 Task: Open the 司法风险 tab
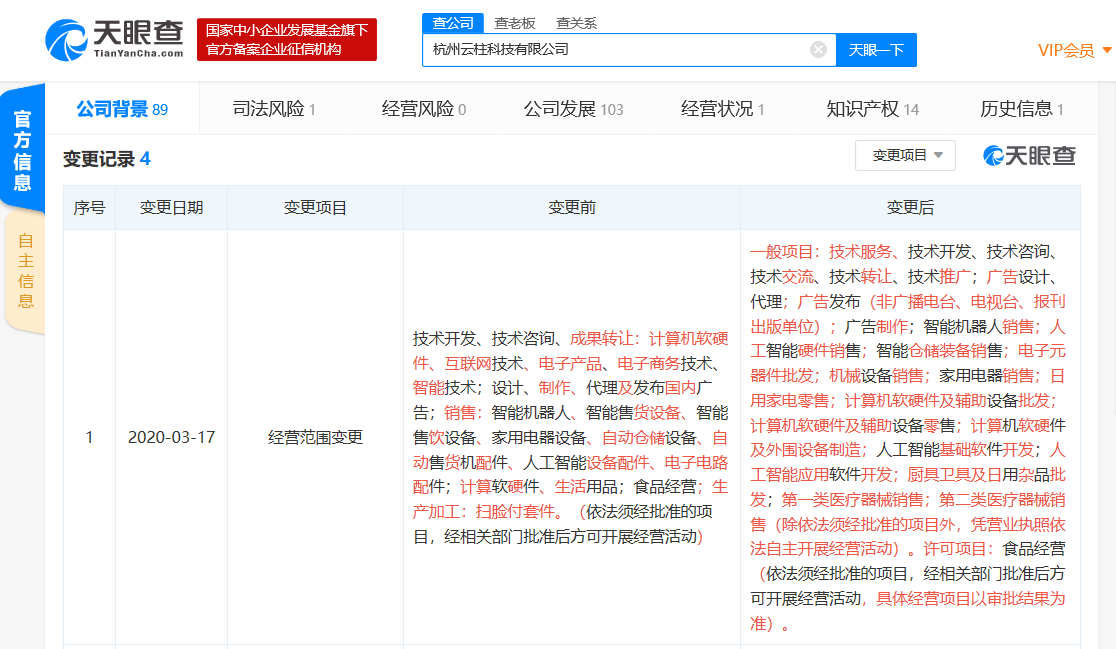pyautogui.click(x=270, y=108)
